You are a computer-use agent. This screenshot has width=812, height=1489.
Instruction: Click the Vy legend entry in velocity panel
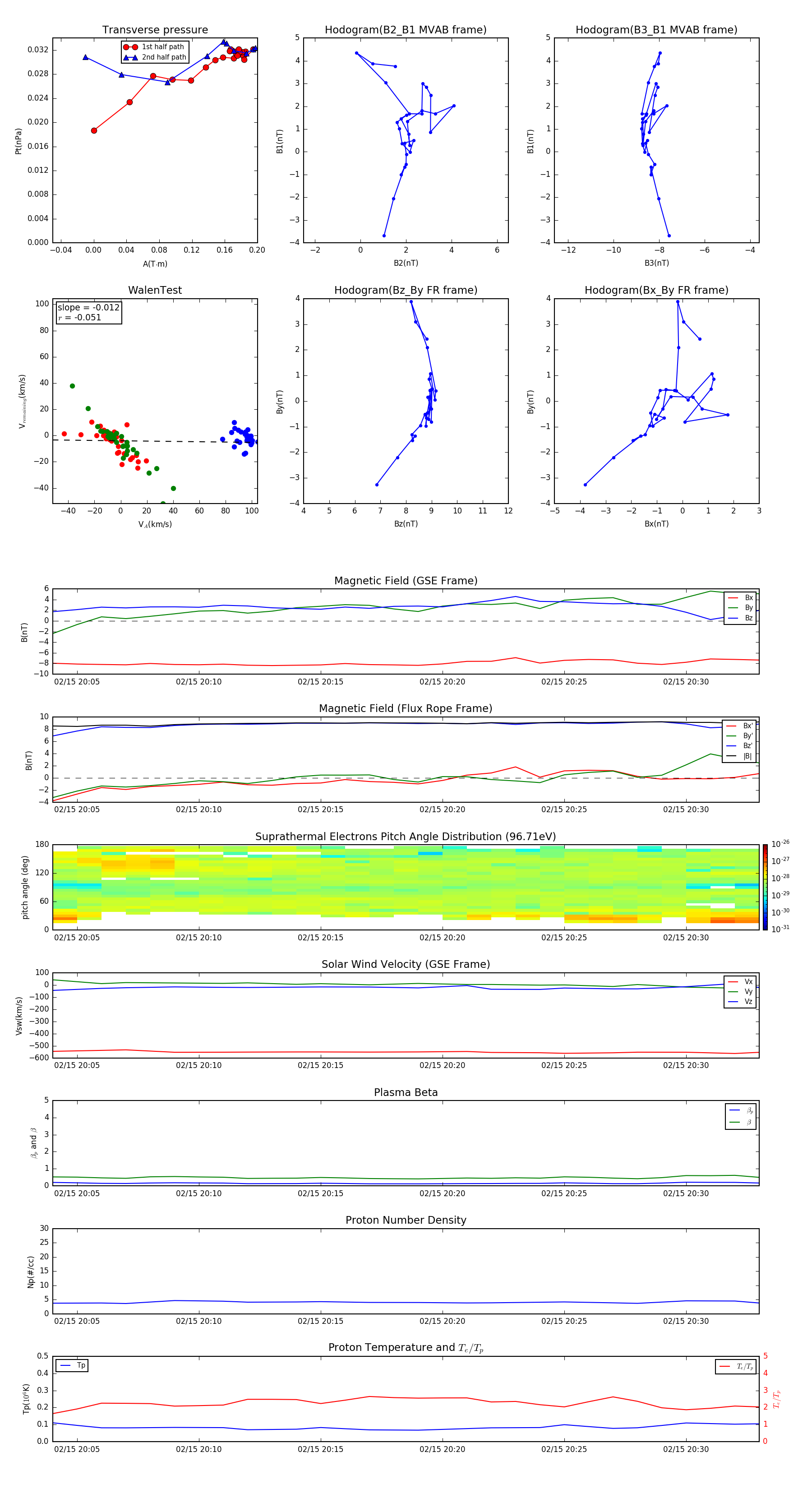click(740, 992)
